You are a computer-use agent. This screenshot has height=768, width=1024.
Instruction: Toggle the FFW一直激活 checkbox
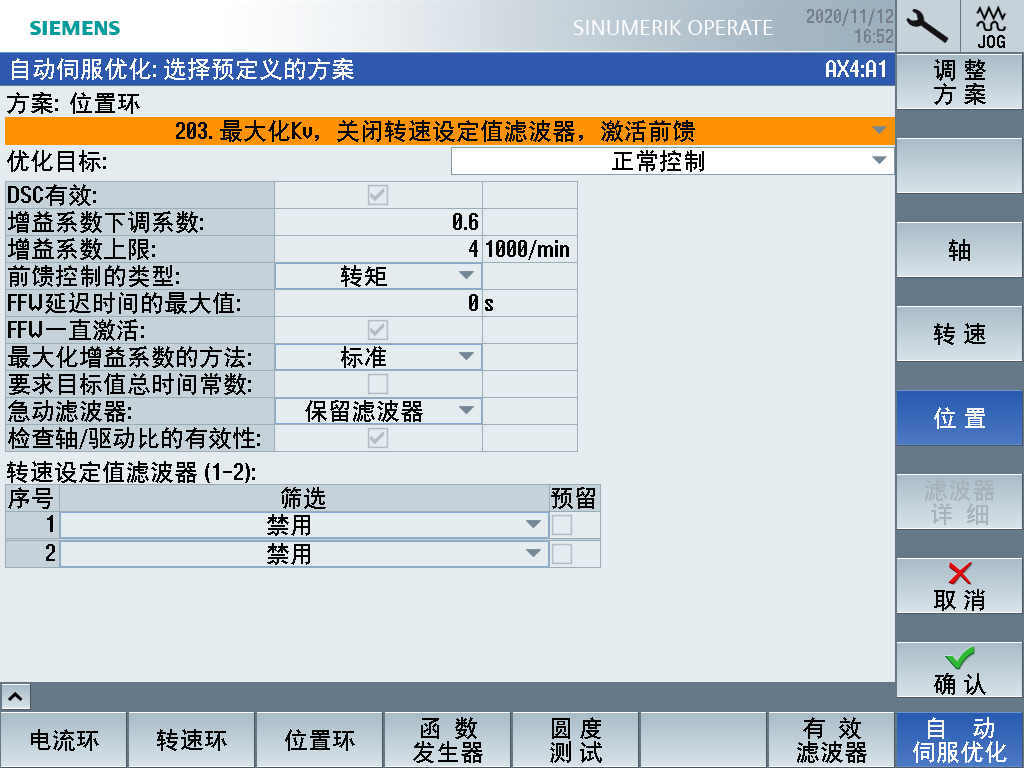[x=378, y=330]
